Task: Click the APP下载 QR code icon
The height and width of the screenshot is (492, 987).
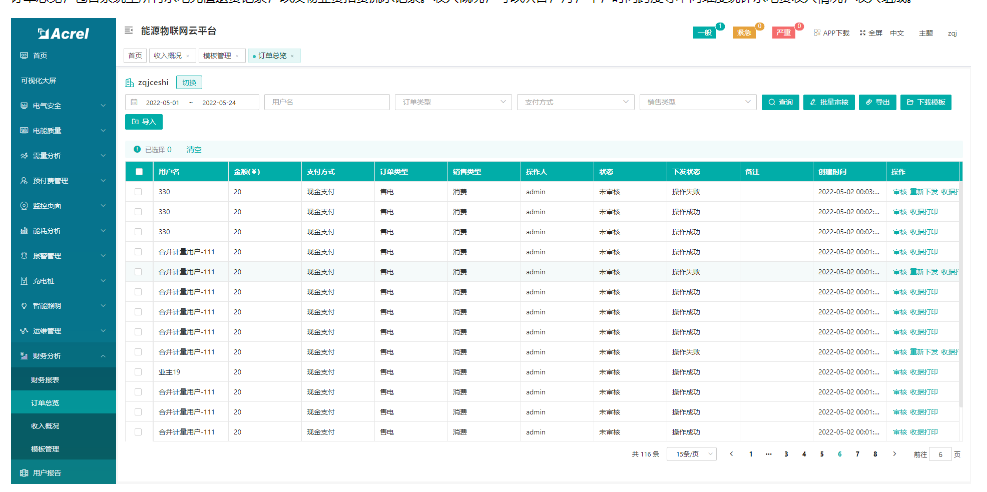Action: pos(817,33)
